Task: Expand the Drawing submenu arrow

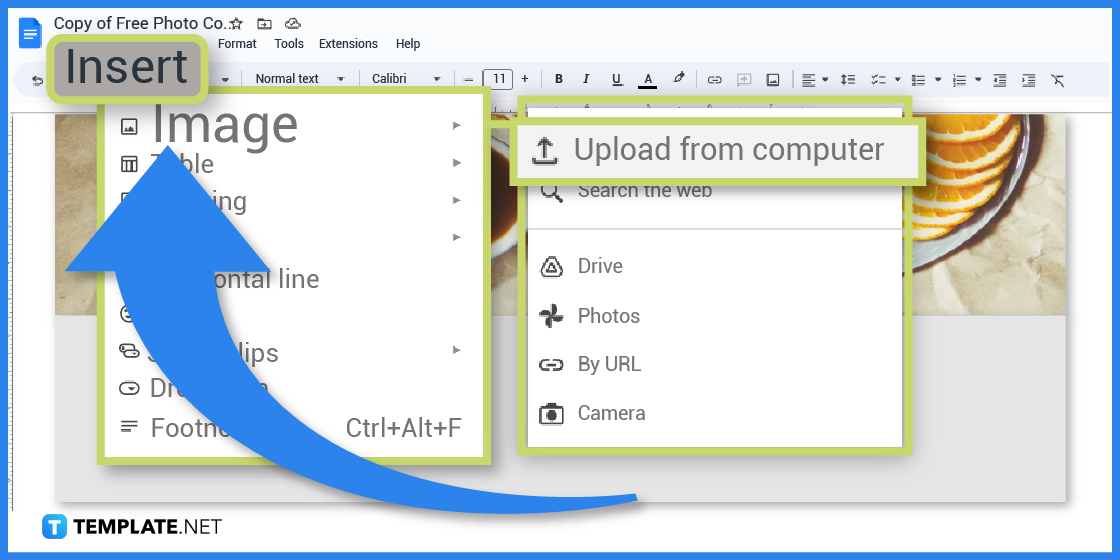Action: pos(456,200)
